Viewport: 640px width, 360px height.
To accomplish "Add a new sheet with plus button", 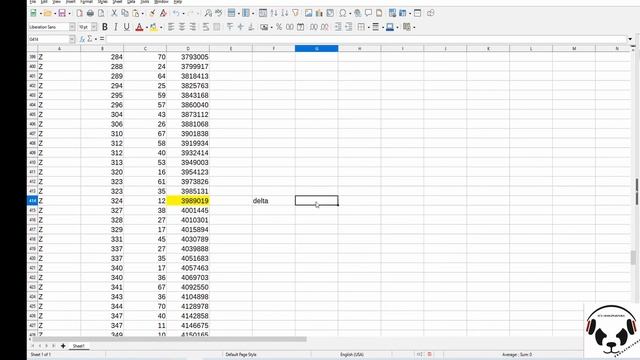I will point(63,346).
